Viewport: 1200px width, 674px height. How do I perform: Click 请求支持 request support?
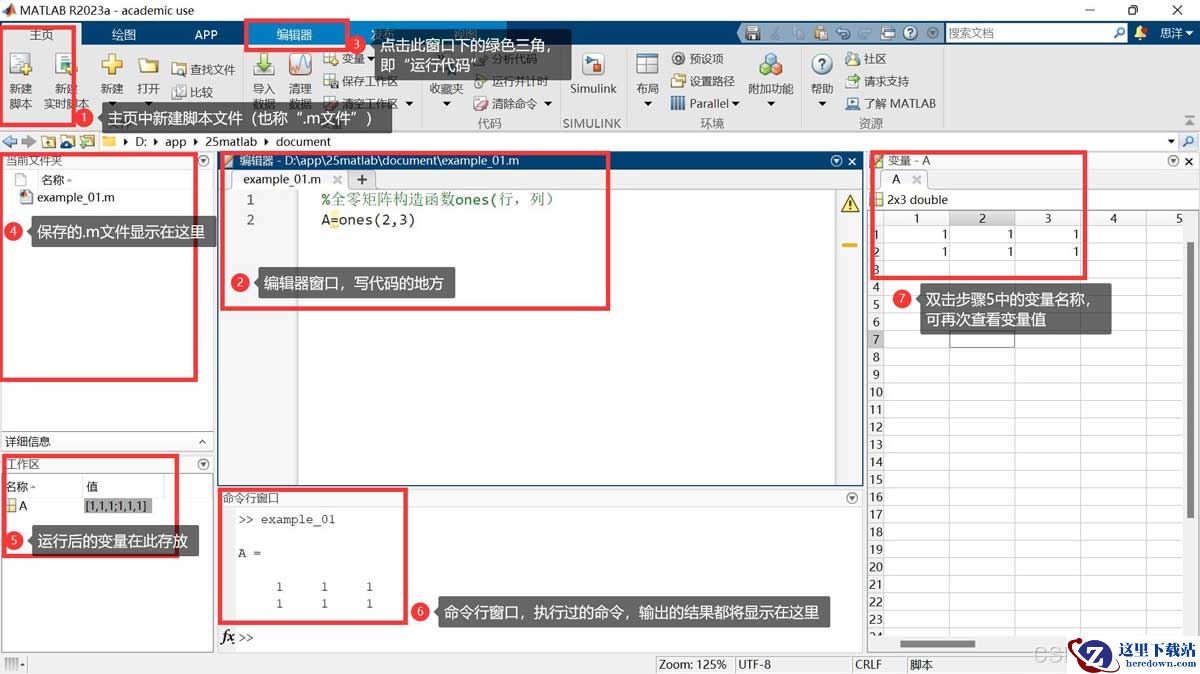[877, 81]
